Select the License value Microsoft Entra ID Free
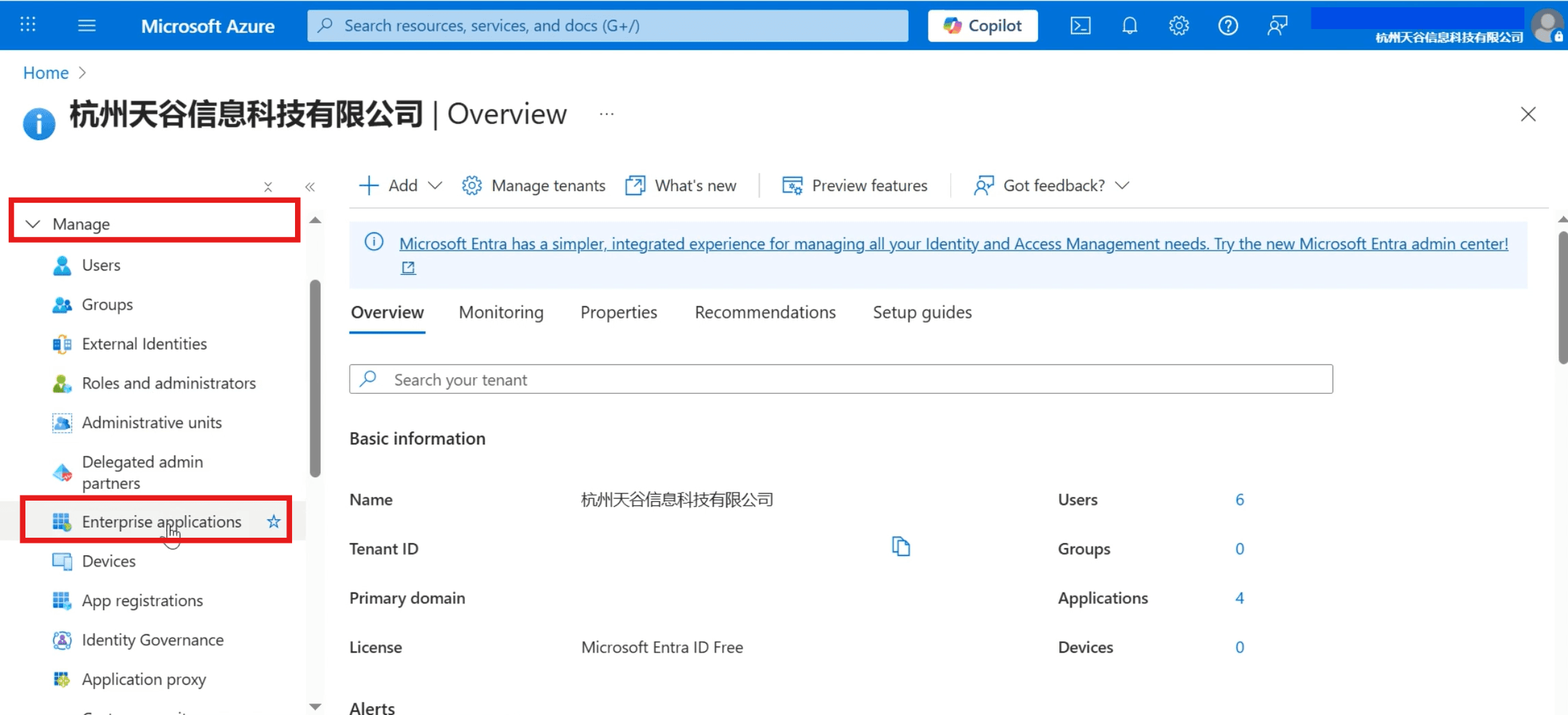The image size is (1568, 715). [x=662, y=647]
